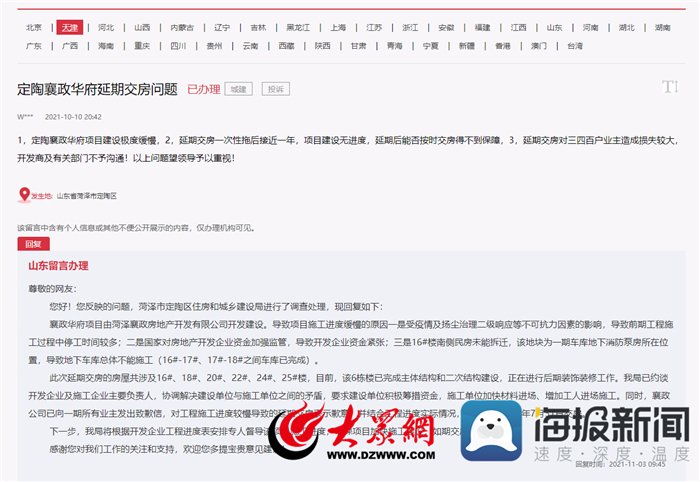The image size is (700, 482).
Task: Select the 广东 link
Action: (33, 46)
